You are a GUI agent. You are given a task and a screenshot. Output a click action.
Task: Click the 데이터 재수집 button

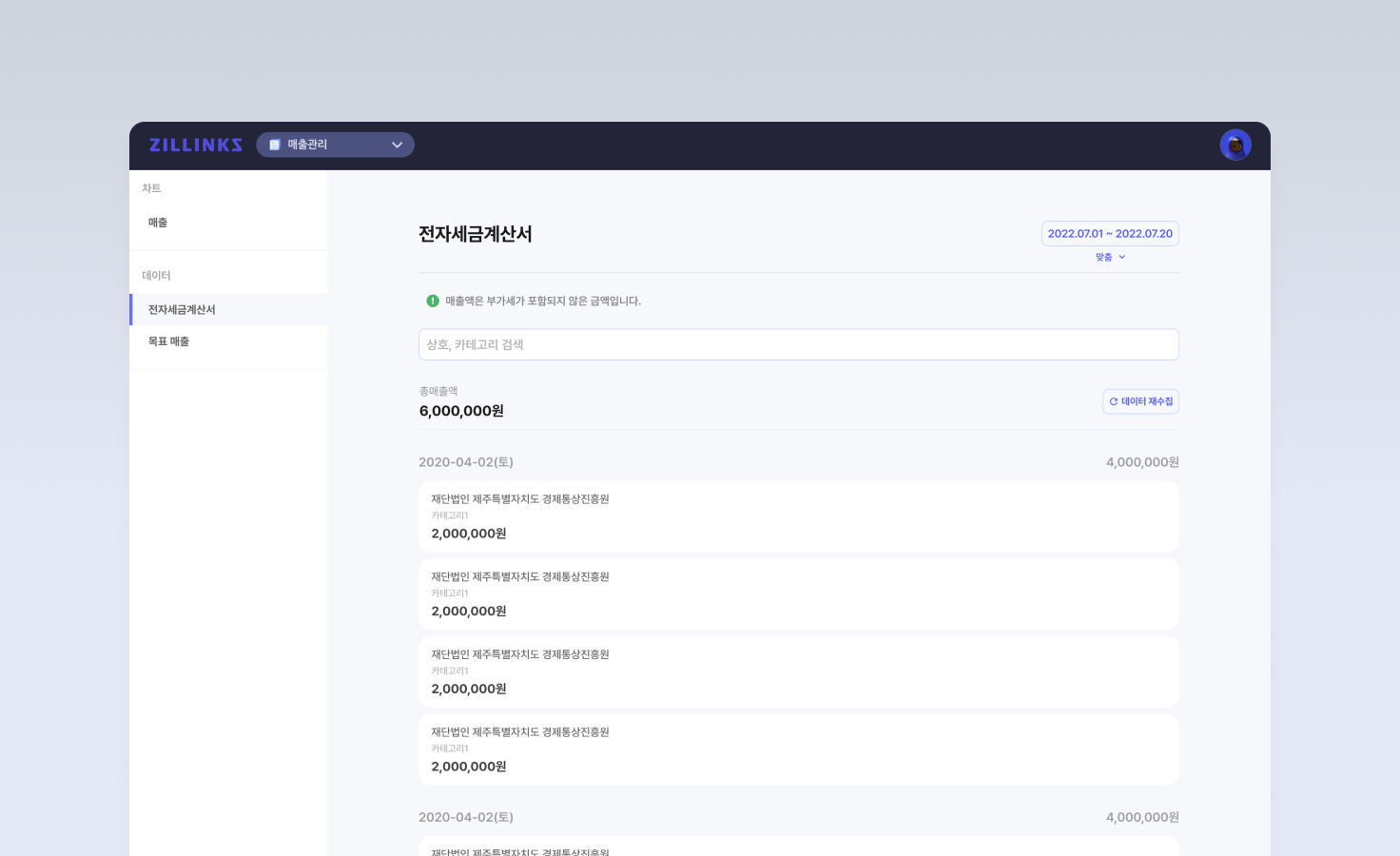point(1140,401)
